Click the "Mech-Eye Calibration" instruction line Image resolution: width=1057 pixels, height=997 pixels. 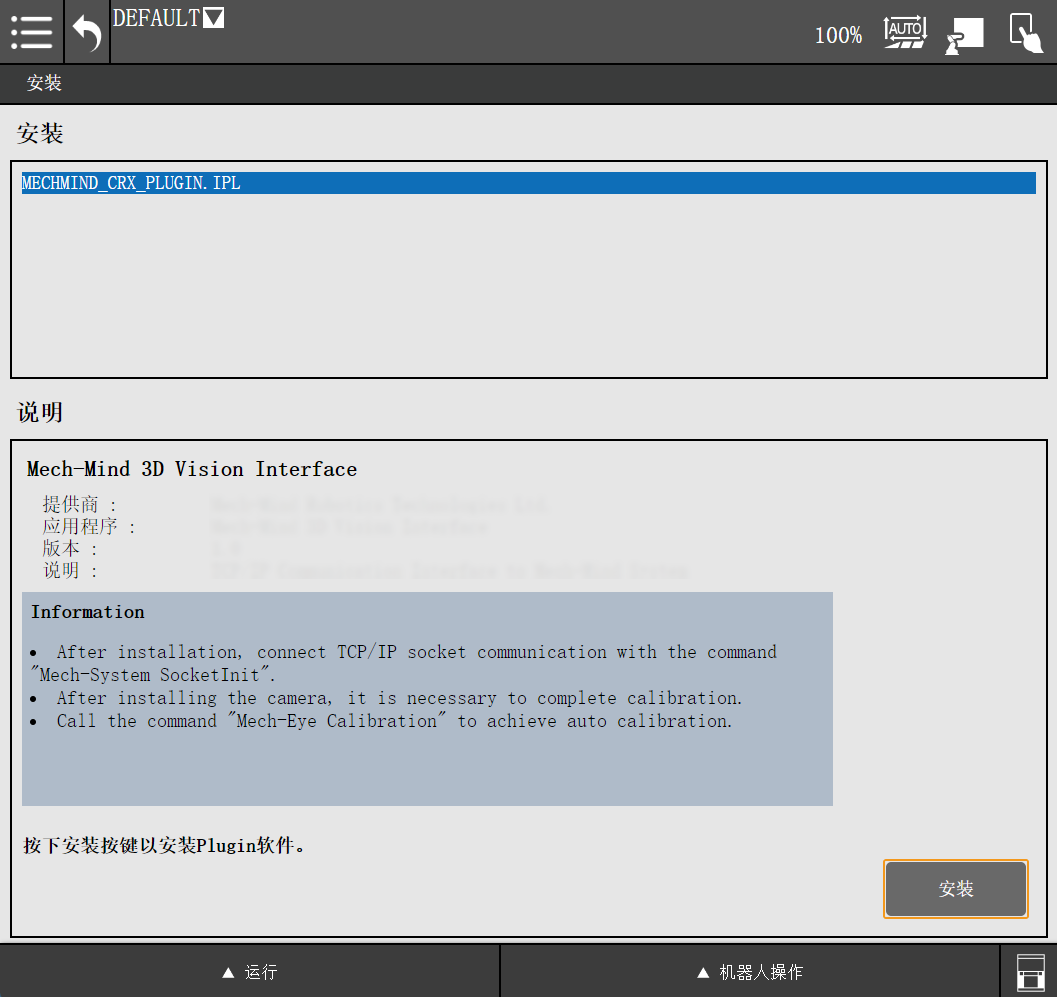point(382,721)
